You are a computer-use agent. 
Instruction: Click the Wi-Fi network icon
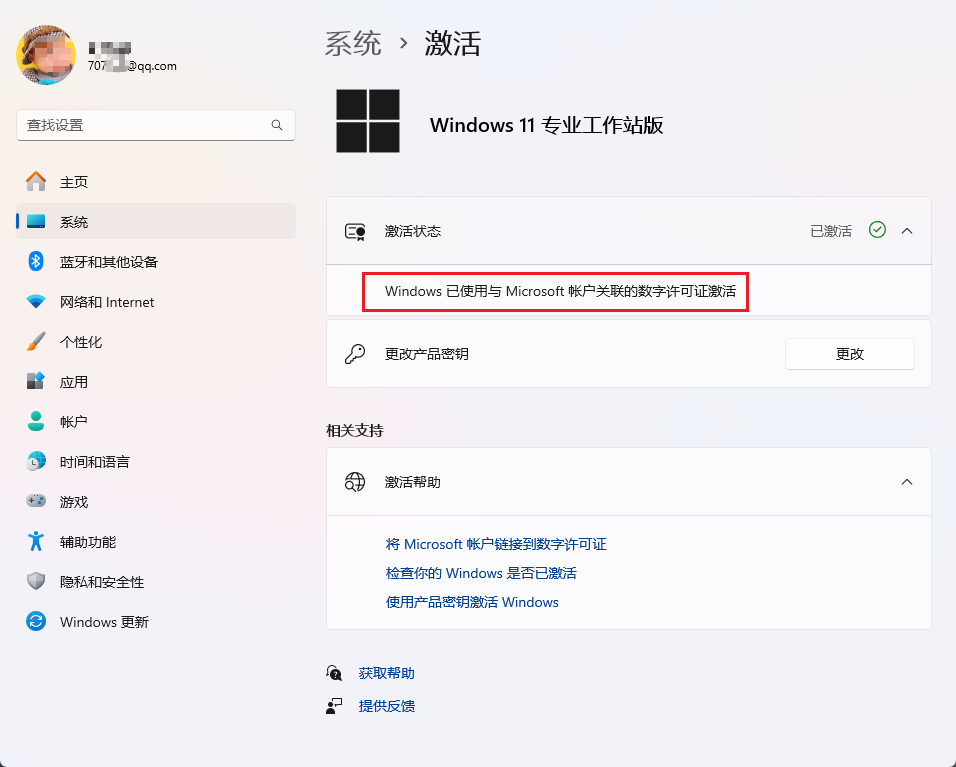36,302
